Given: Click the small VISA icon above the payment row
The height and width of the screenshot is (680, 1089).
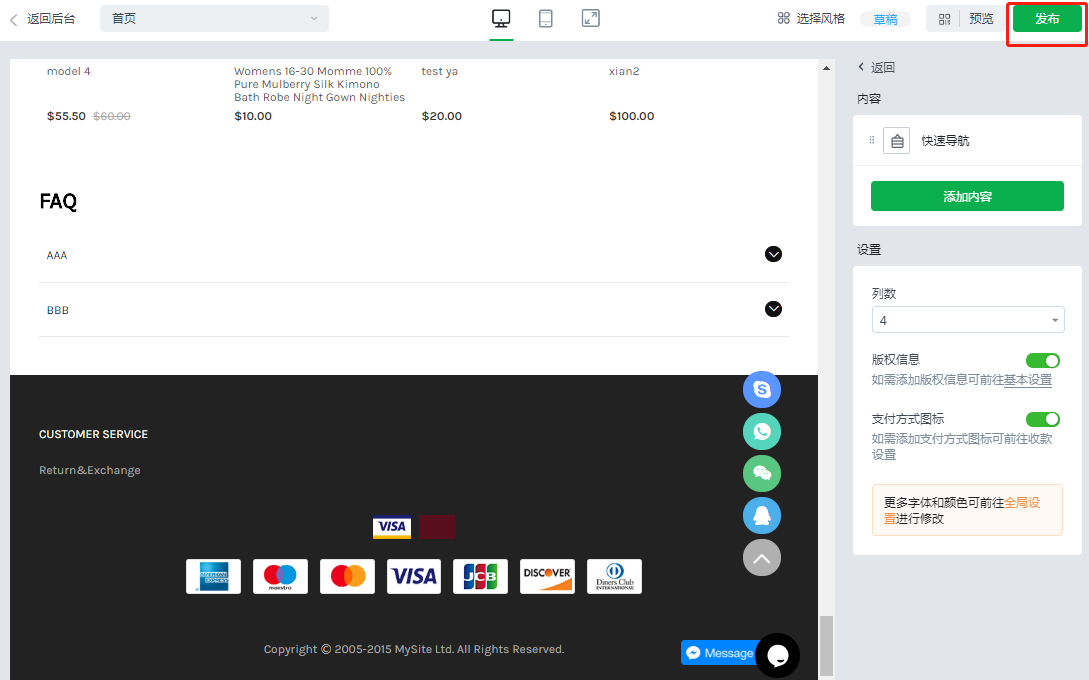Looking at the screenshot, I should 392,527.
